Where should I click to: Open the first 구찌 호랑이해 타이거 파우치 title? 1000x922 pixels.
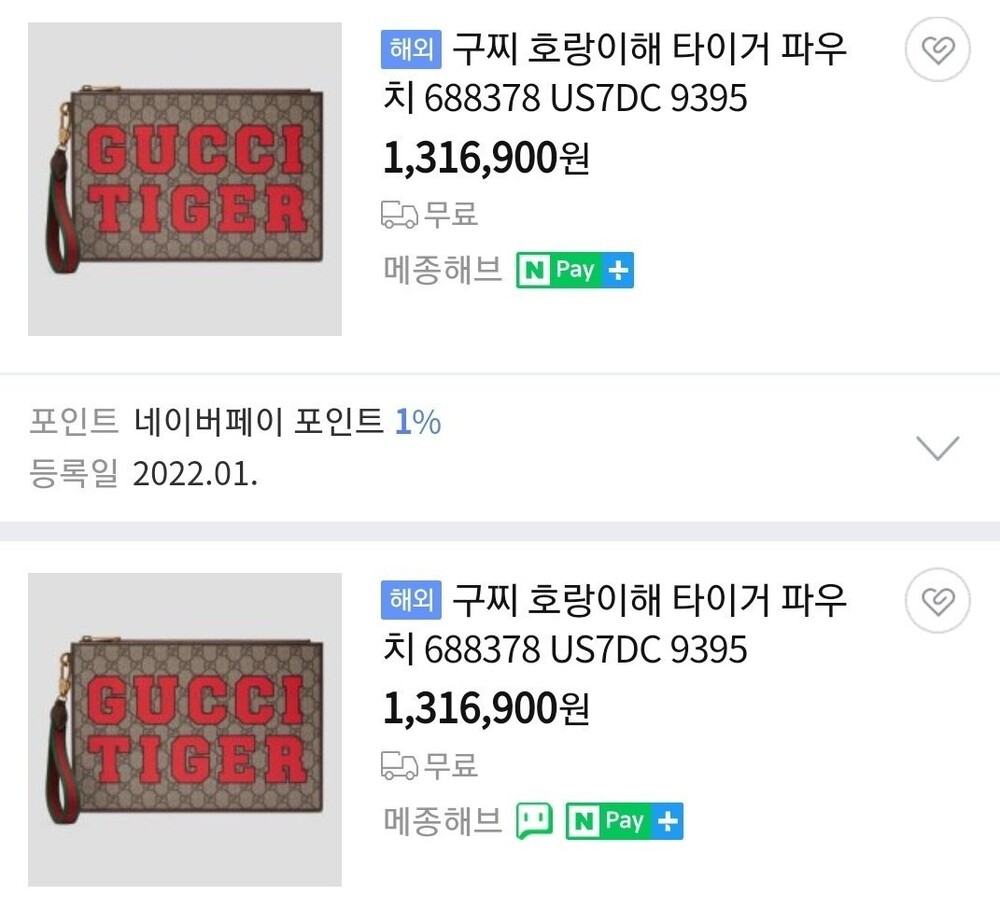coord(614,72)
